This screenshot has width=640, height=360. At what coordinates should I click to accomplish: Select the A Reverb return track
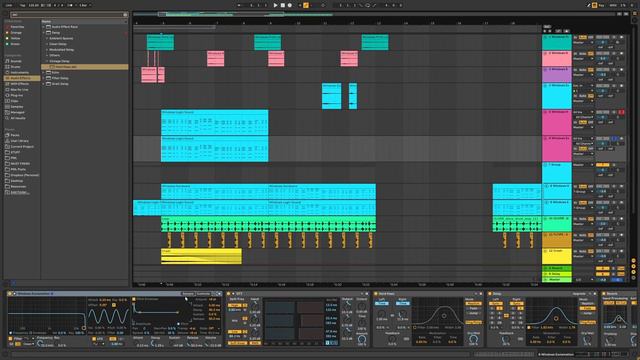[557, 268]
